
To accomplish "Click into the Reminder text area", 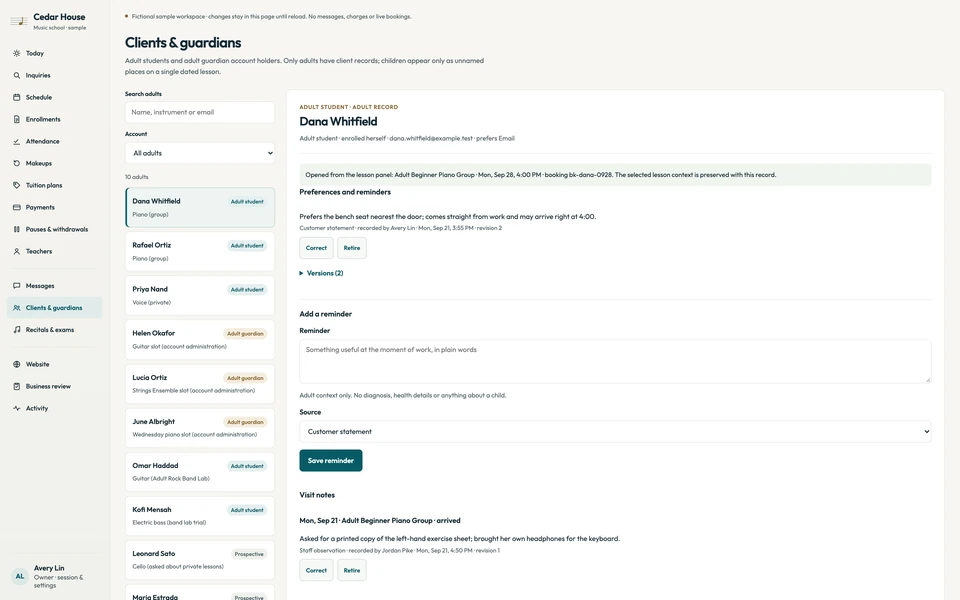I will tap(615, 362).
